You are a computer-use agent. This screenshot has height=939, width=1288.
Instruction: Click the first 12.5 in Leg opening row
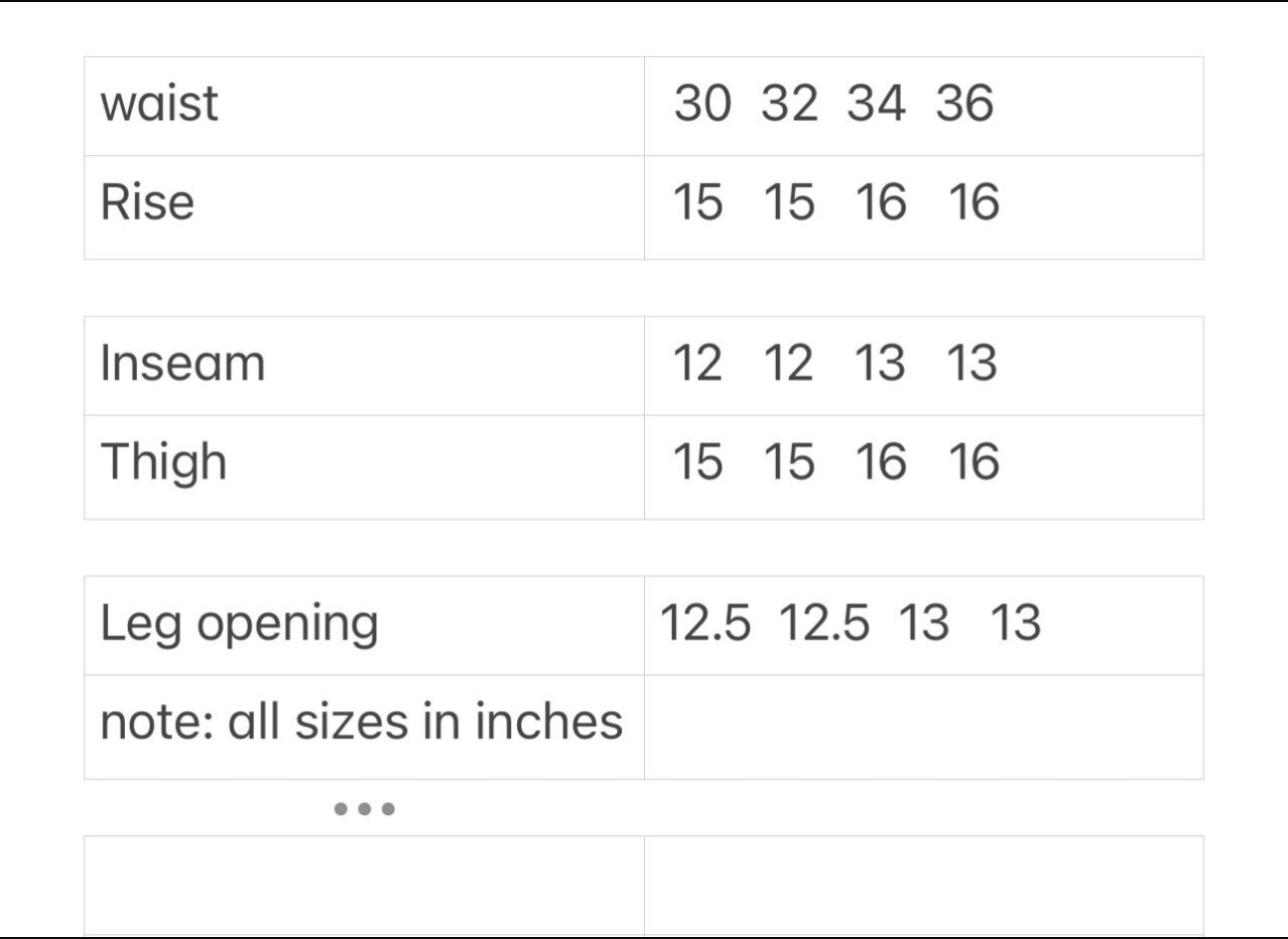pos(706,623)
